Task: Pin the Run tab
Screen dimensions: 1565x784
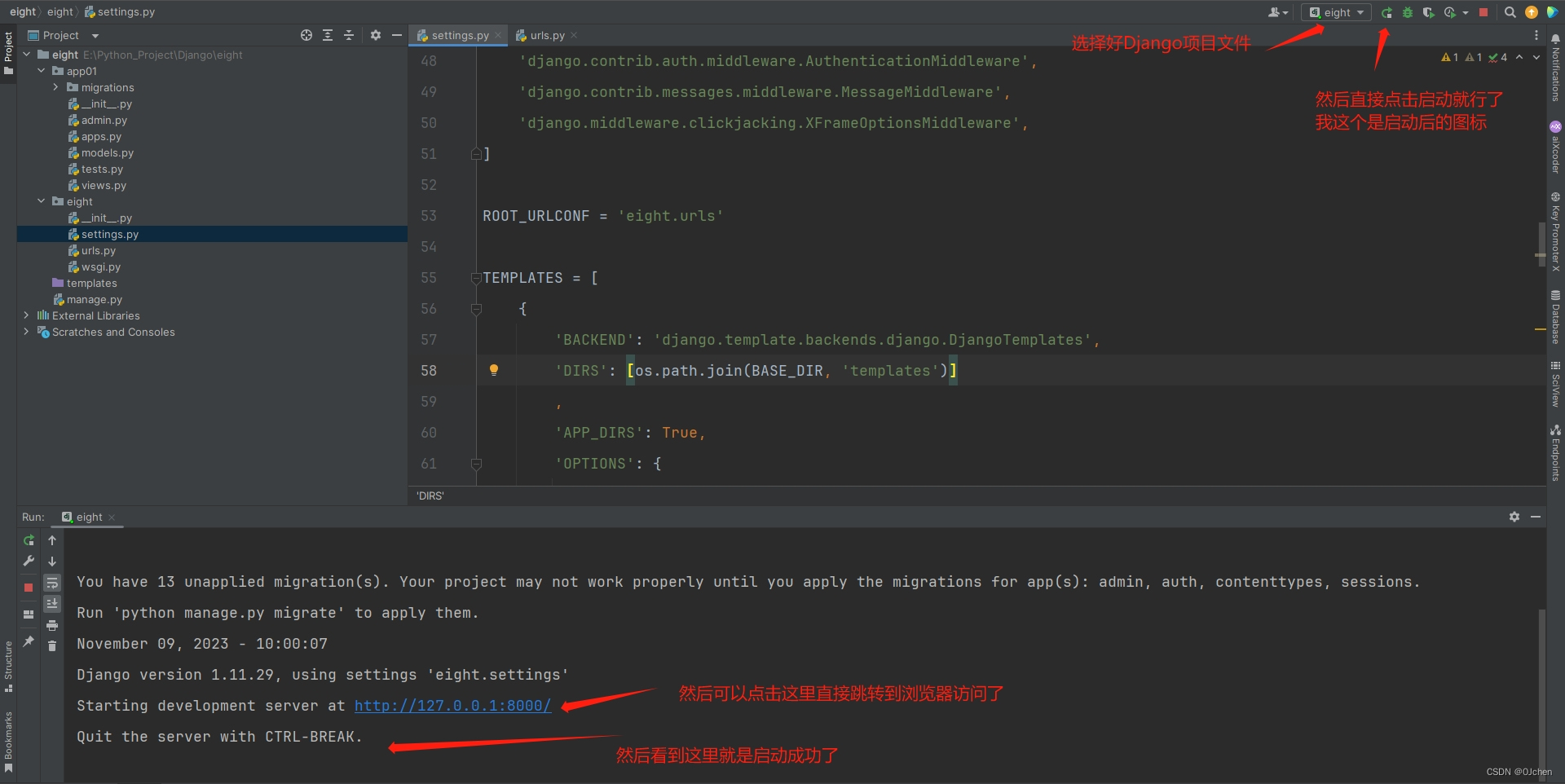Action: [29, 641]
